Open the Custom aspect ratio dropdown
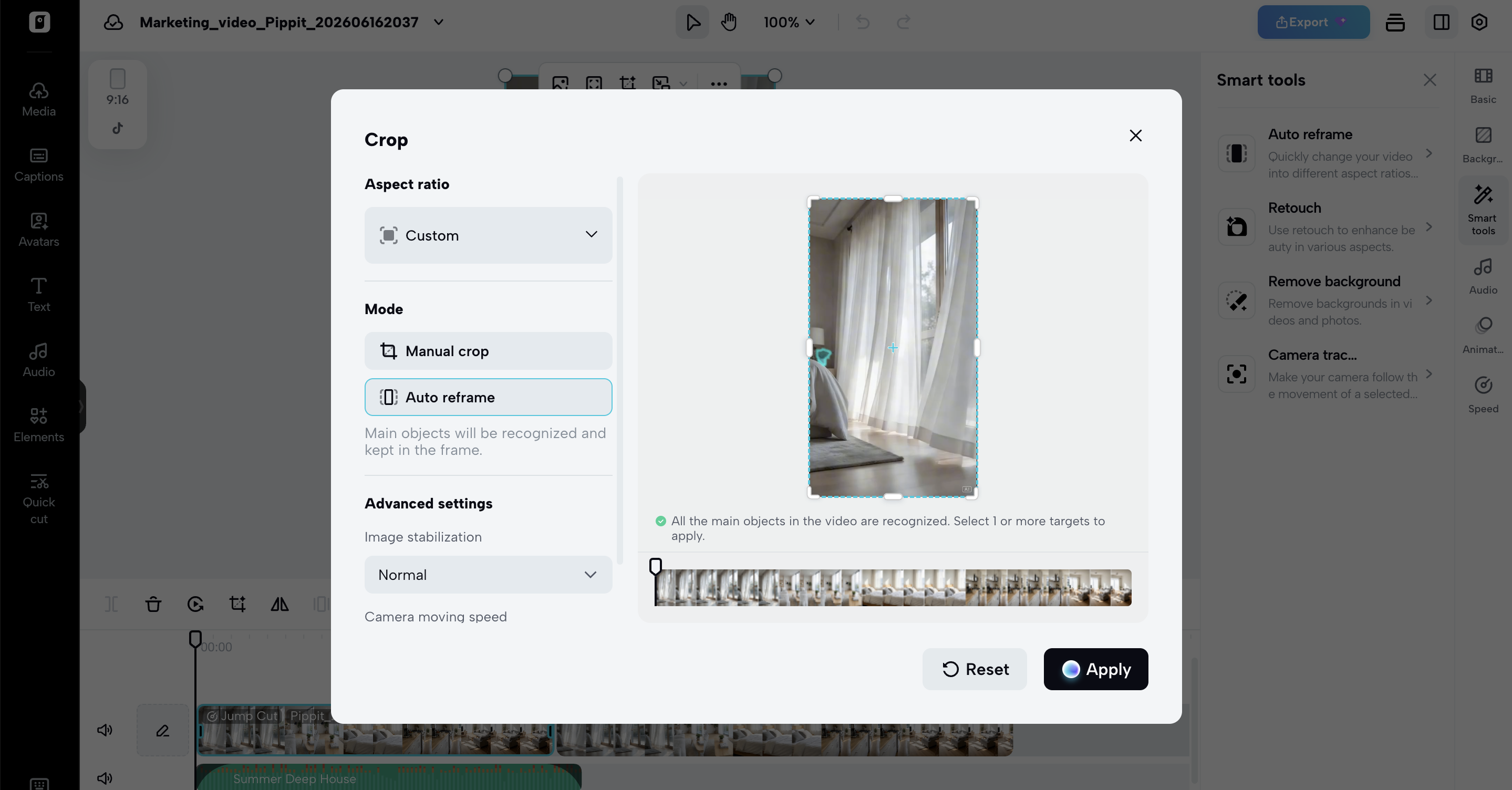 click(x=489, y=235)
